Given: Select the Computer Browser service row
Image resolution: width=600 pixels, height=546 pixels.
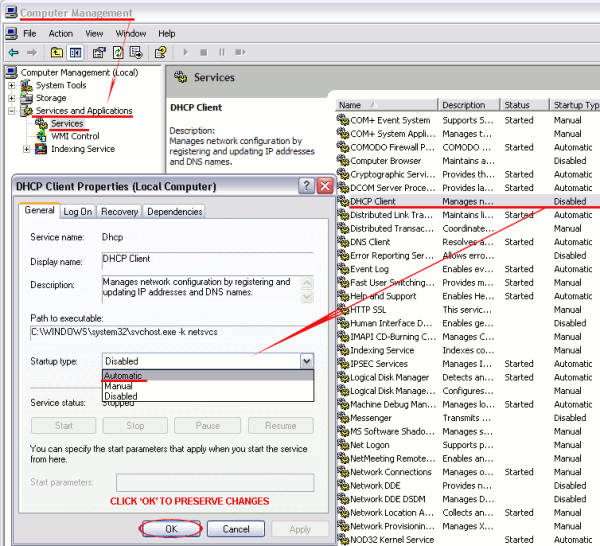Looking at the screenshot, I should click(468, 161).
